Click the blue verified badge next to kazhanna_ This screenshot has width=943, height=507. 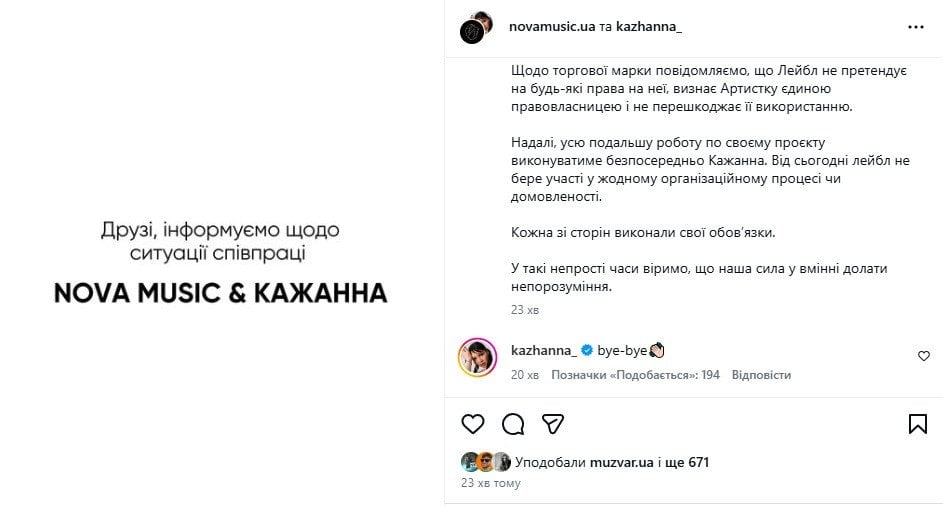point(587,351)
